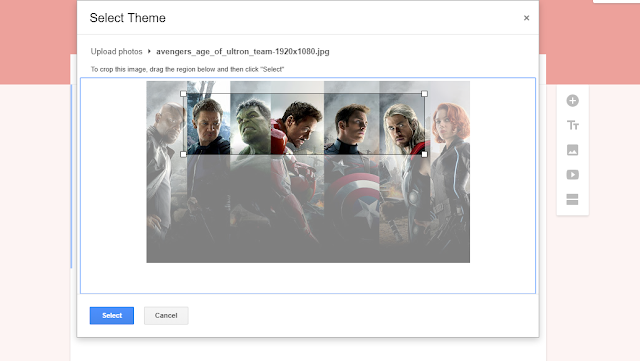Click the add title text icon

[572, 125]
